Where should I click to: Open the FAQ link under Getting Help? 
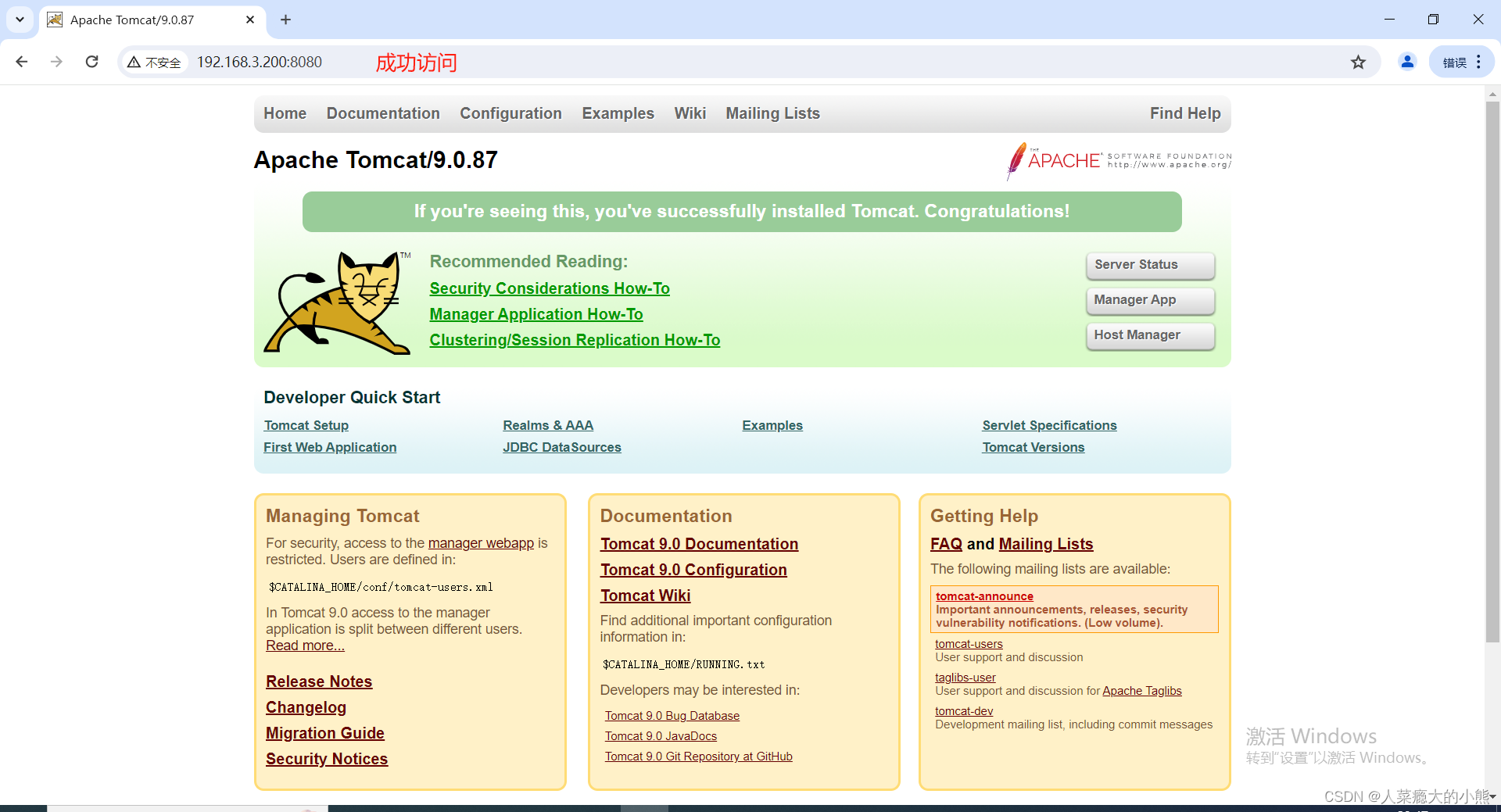point(946,544)
